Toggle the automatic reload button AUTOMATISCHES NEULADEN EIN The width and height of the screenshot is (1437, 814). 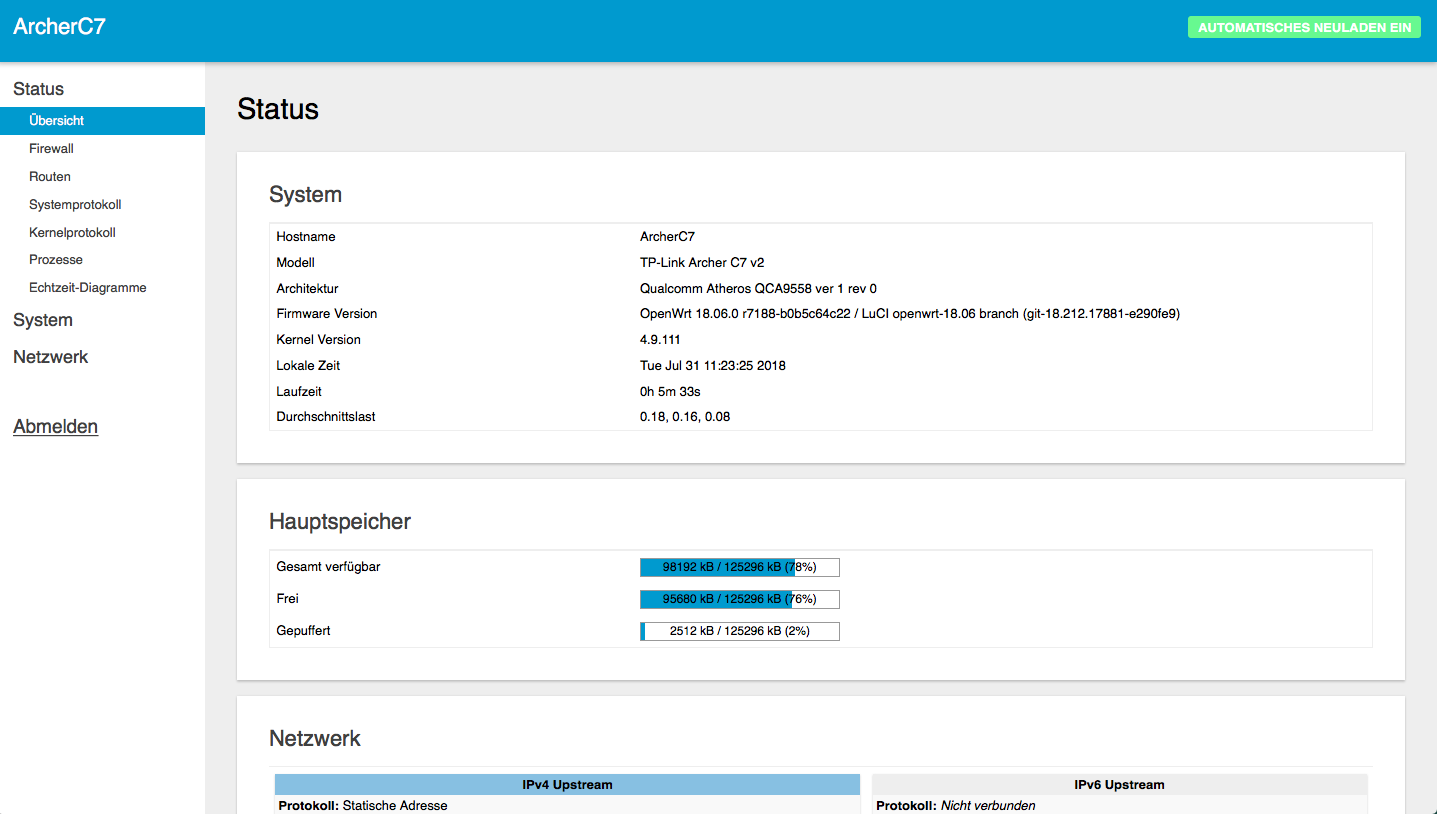(x=1304, y=28)
